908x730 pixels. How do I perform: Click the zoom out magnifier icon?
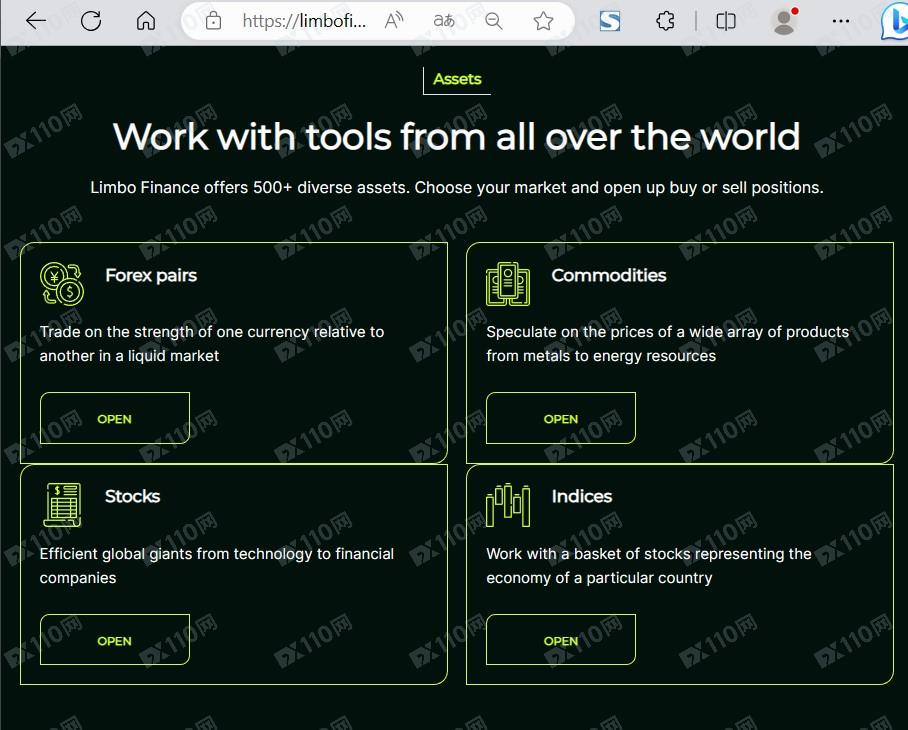(x=493, y=21)
